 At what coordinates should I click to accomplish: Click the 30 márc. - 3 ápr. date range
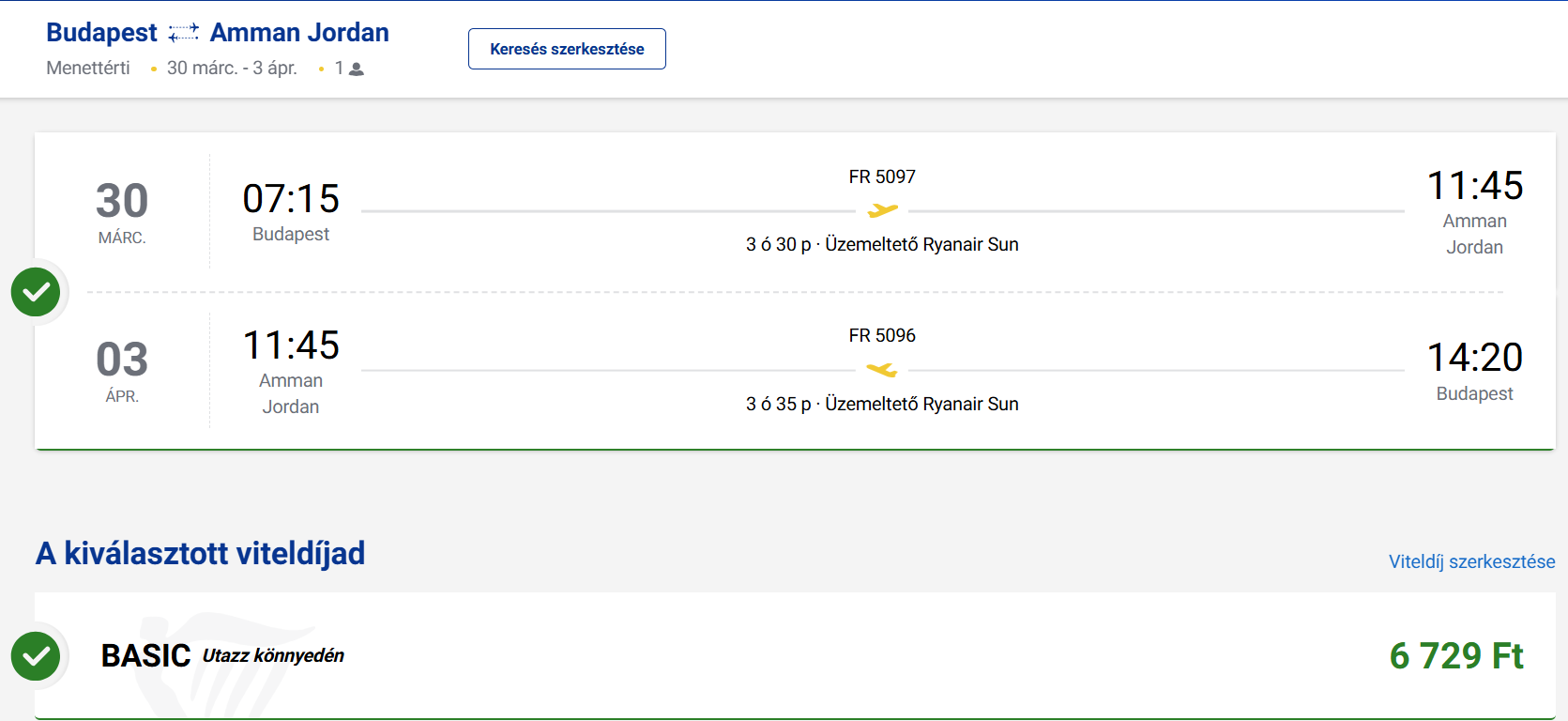point(232,69)
